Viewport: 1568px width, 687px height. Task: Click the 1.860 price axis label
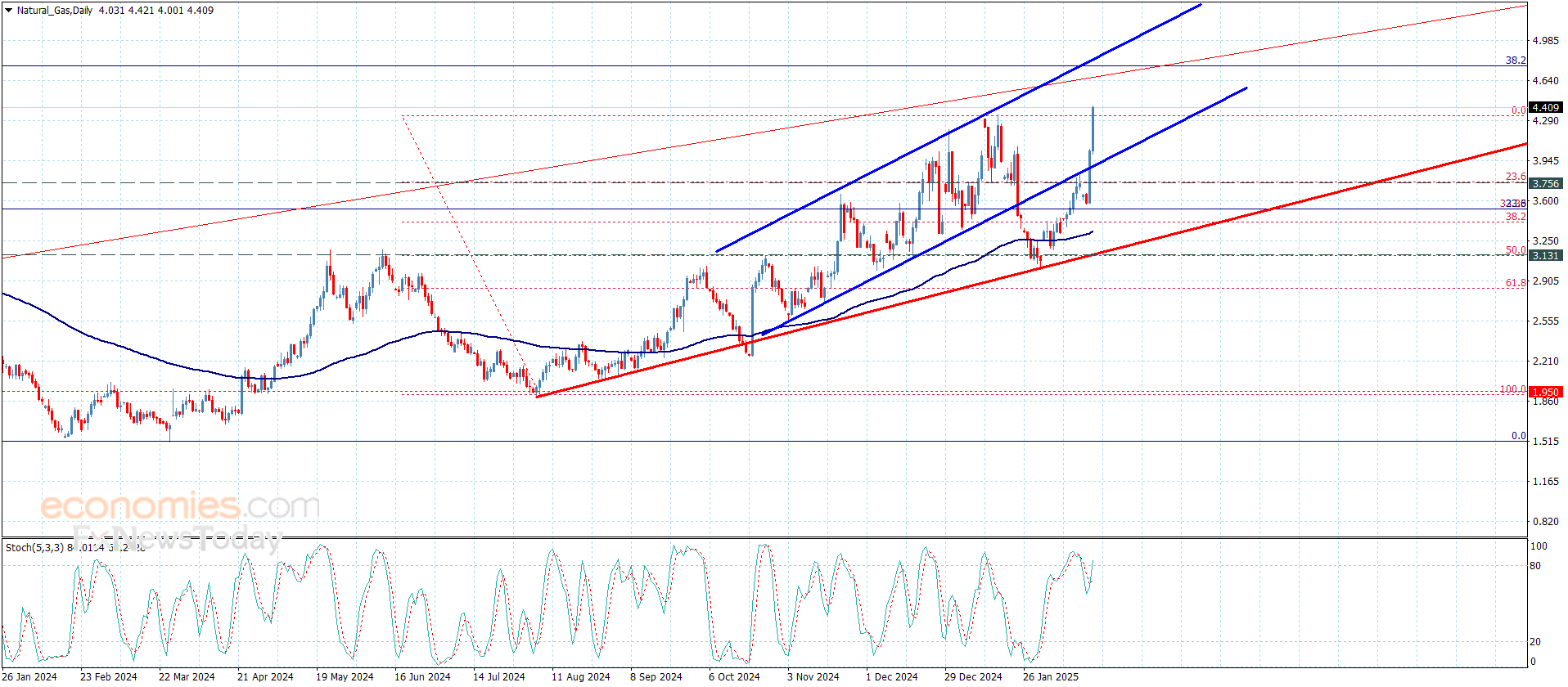click(x=1546, y=402)
